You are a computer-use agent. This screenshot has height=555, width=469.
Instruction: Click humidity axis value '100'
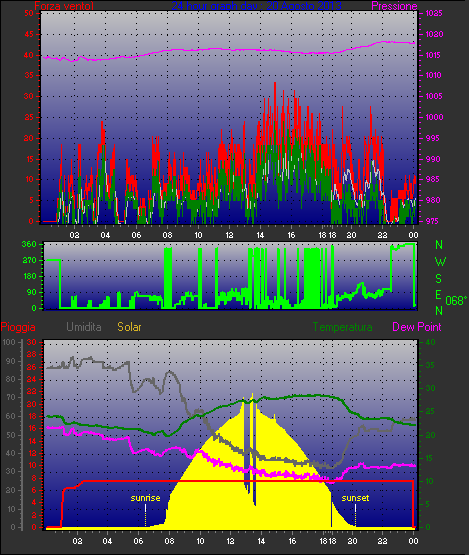[x=9, y=342]
